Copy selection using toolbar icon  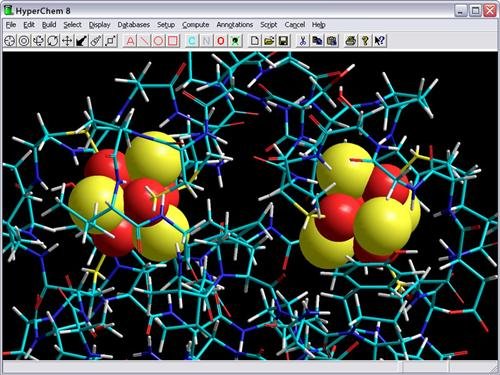[x=317, y=41]
